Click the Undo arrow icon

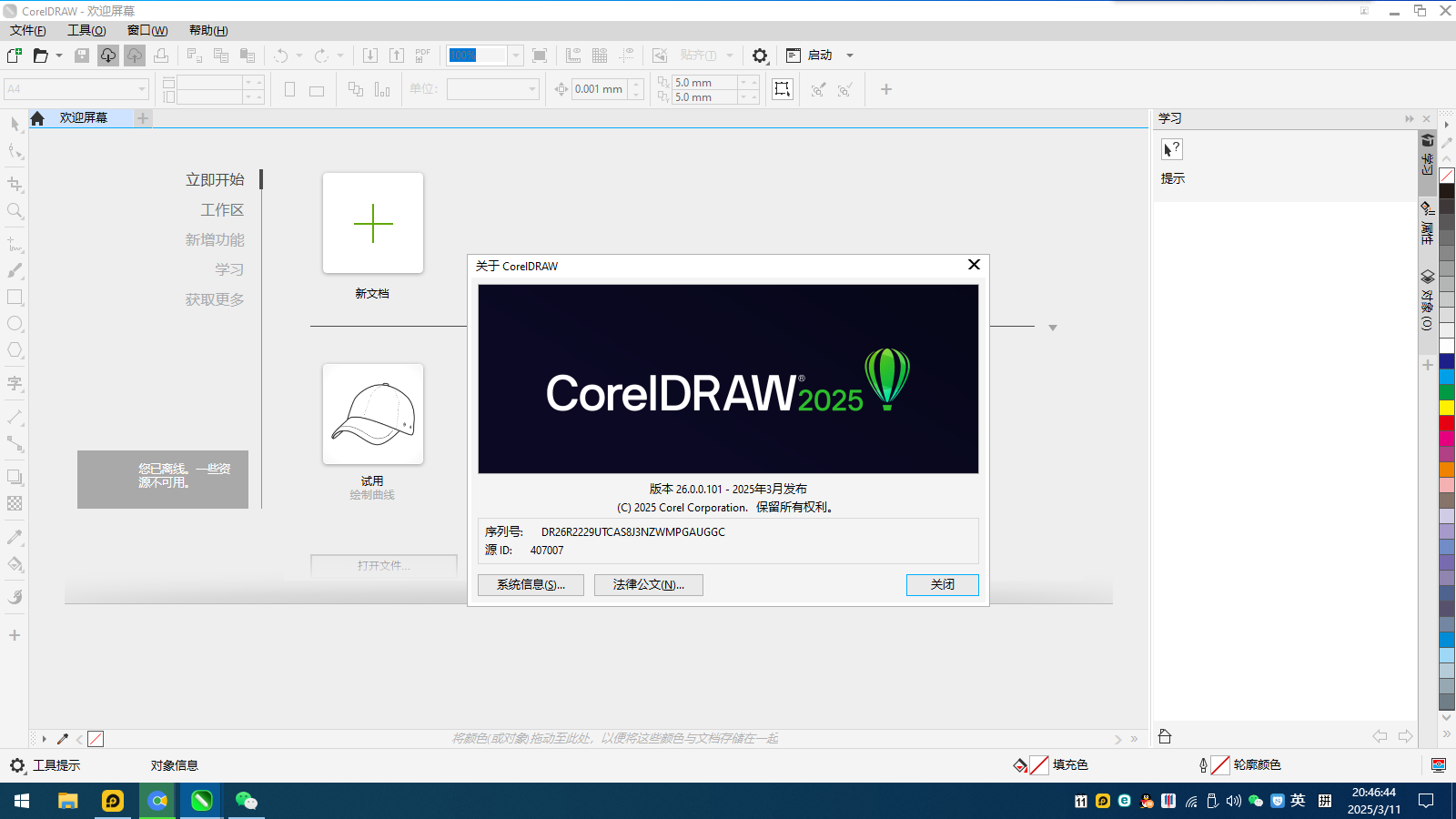tap(281, 56)
